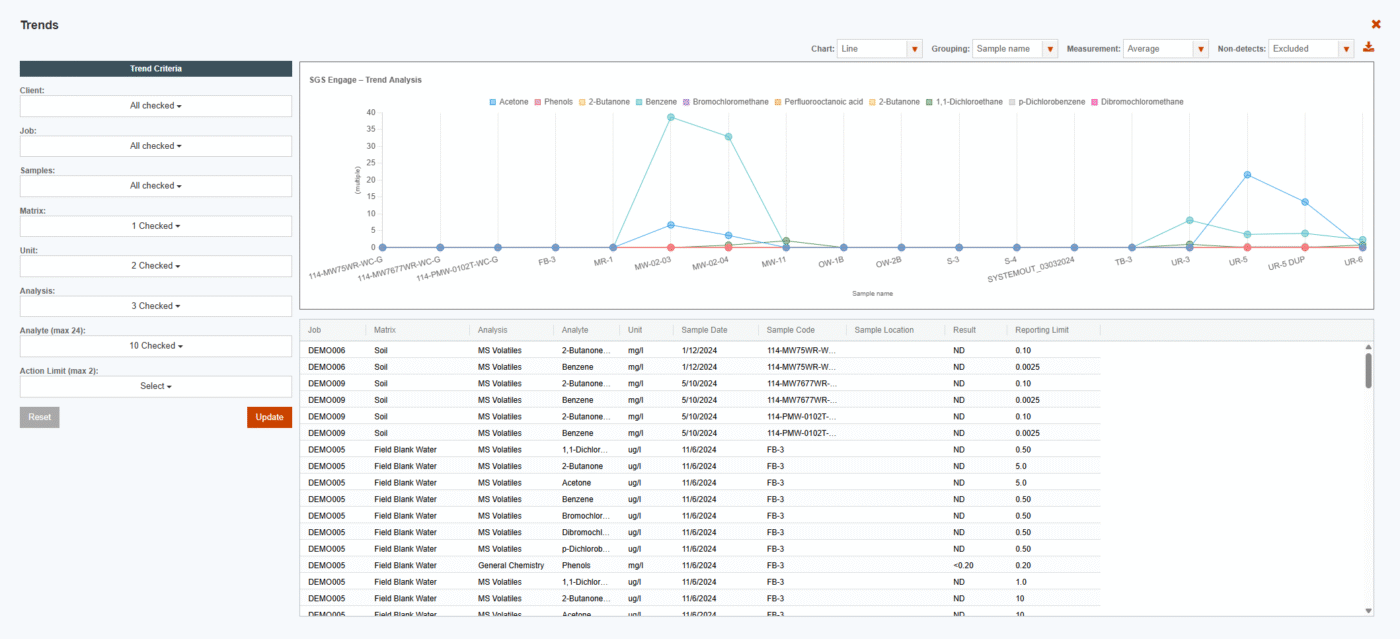Viewport: 1400px width, 639px height.
Task: Hide 1,1-Dichloroethane legend series
Action: 929,102
